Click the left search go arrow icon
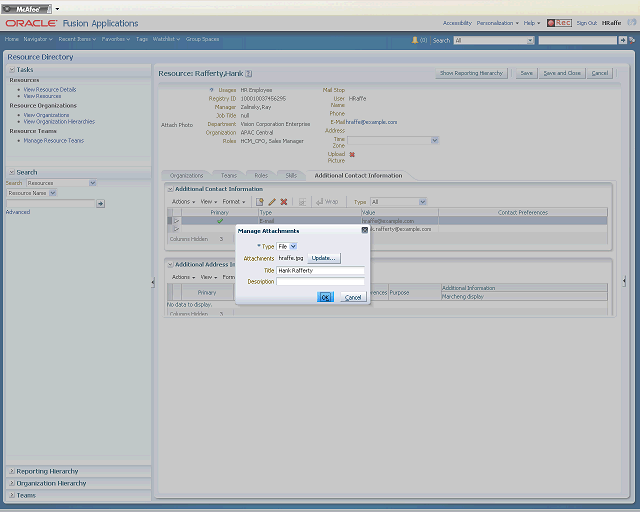This screenshot has height=512, width=640. pyautogui.click(x=100, y=203)
